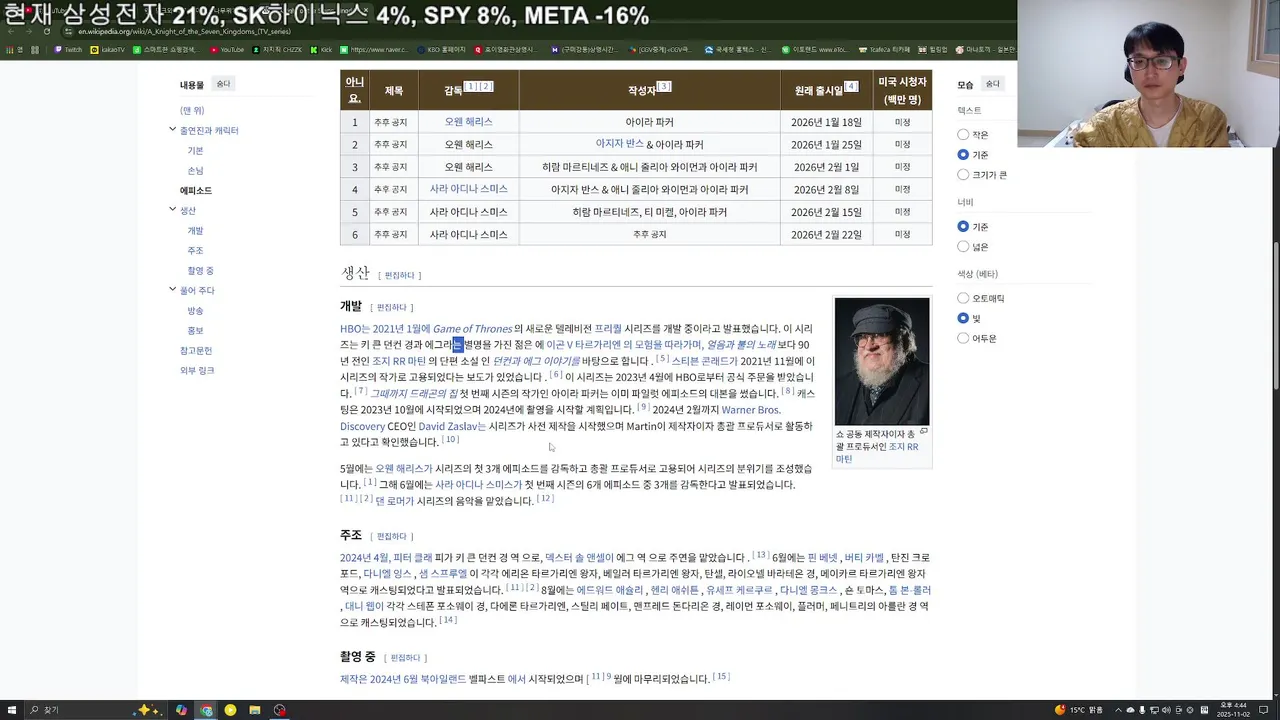Open the taskbar weather widget showing 15°C

[1081, 710]
